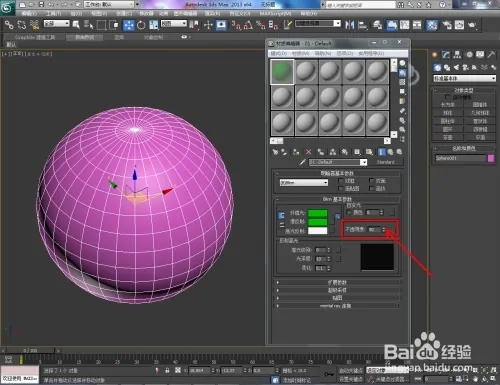
Task: Activate the Select and Rotate tool
Action: 141,25
